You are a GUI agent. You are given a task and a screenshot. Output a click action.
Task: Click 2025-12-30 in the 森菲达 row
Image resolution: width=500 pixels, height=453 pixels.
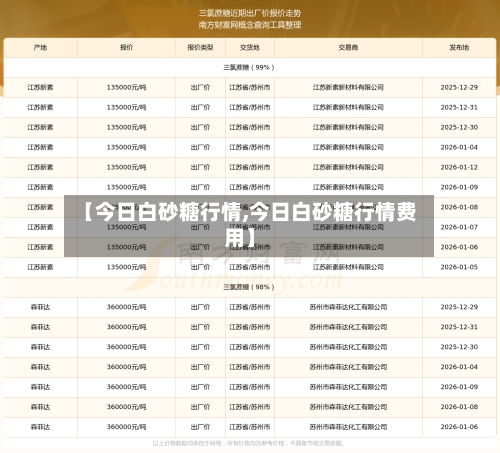pyautogui.click(x=459, y=347)
